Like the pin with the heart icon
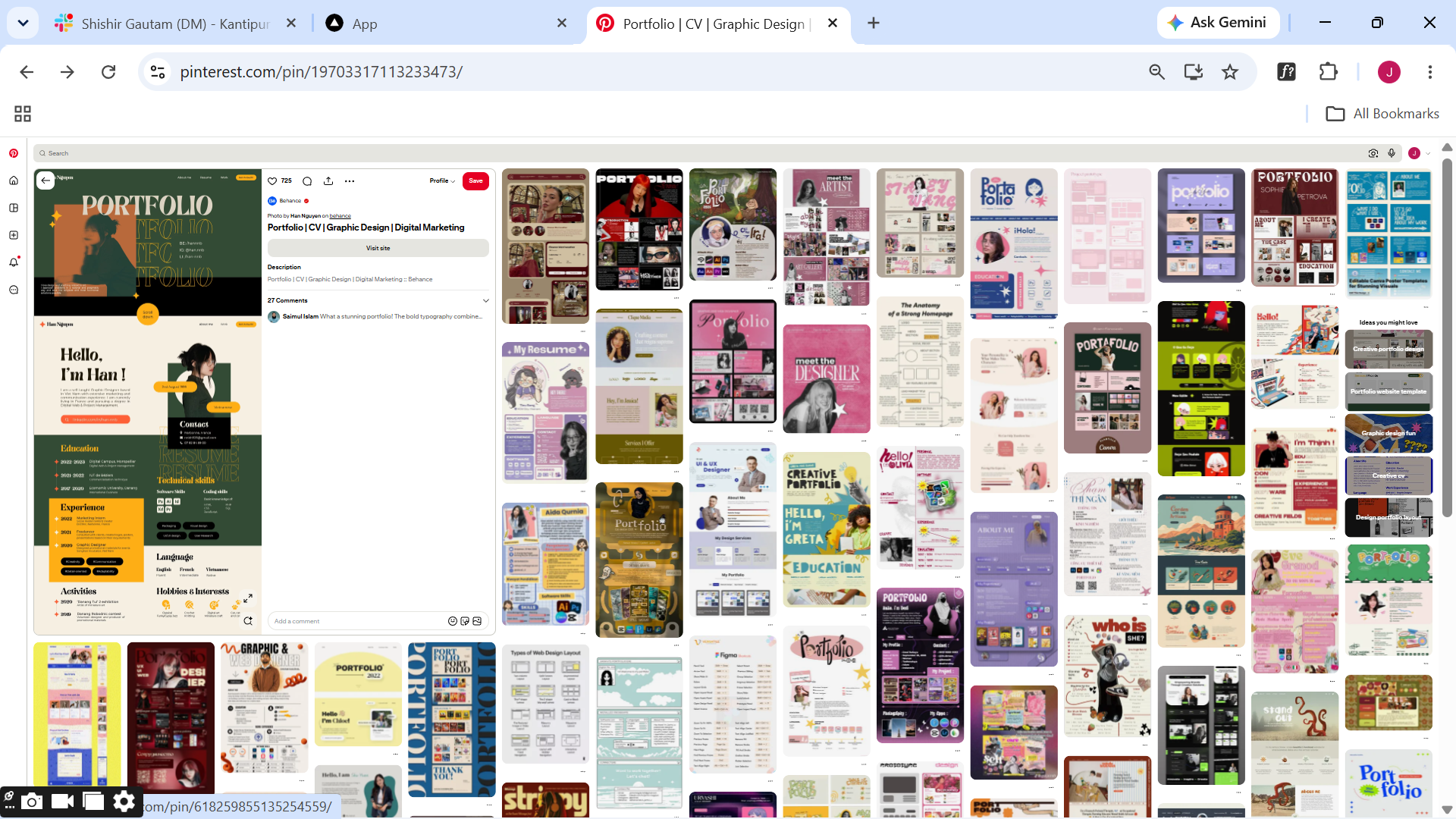This screenshot has height=819, width=1456. point(272,181)
